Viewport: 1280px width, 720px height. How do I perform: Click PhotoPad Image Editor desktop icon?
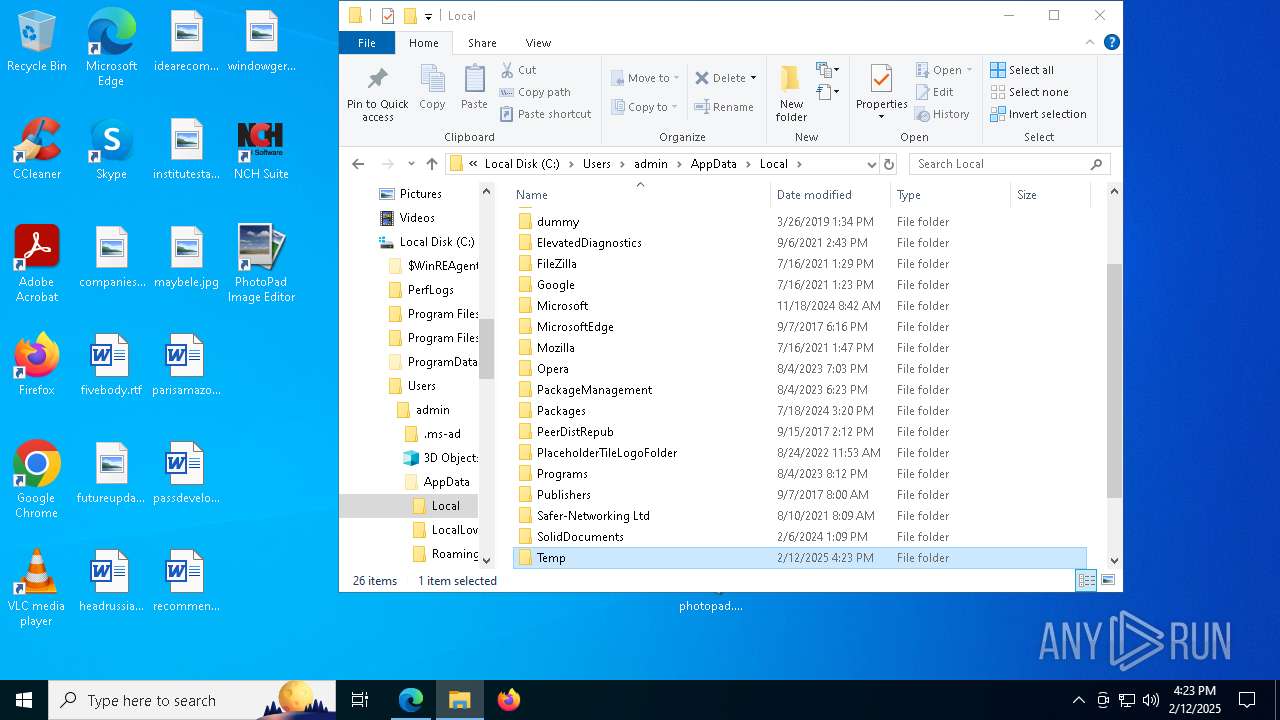coord(261,263)
